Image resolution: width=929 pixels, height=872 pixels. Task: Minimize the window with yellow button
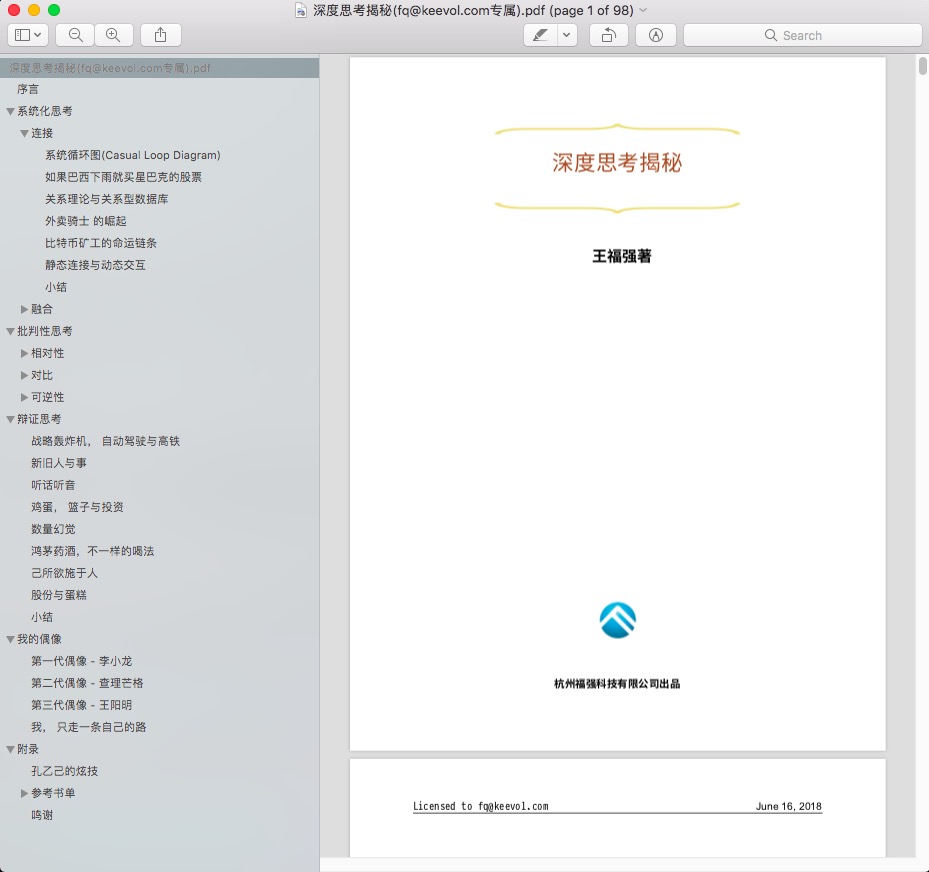click(x=34, y=10)
